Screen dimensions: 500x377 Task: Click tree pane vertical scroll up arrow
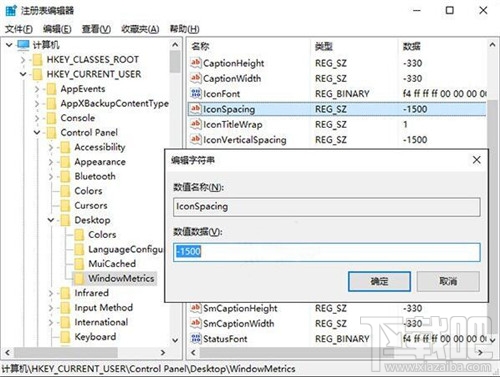175,45
